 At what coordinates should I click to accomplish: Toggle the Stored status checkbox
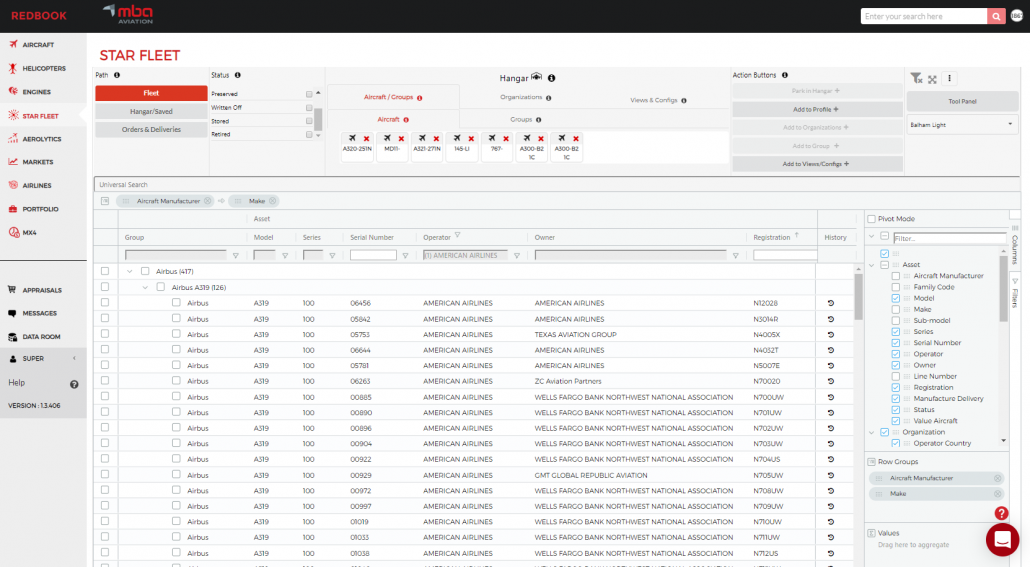(x=309, y=121)
